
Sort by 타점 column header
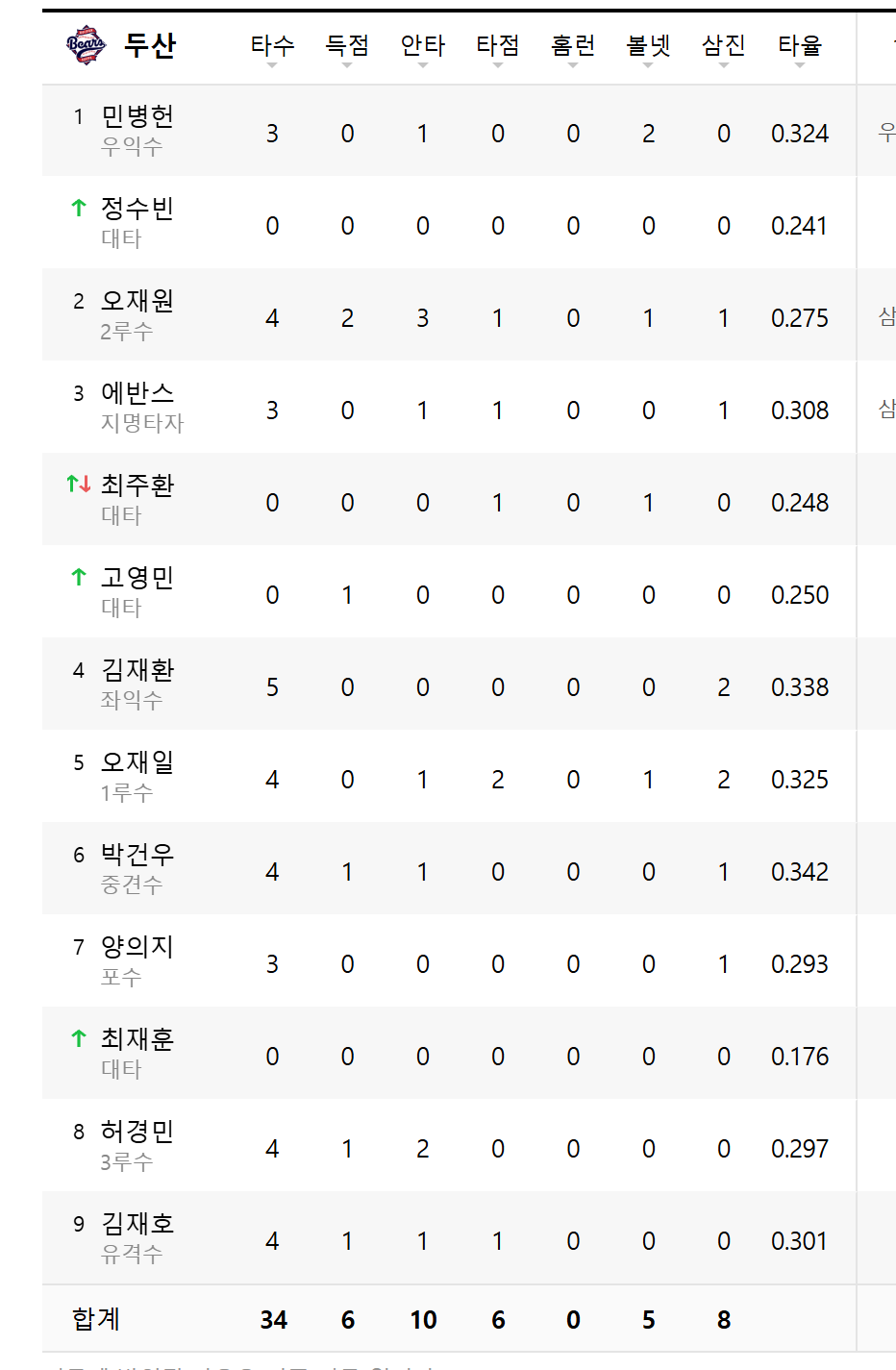(498, 45)
